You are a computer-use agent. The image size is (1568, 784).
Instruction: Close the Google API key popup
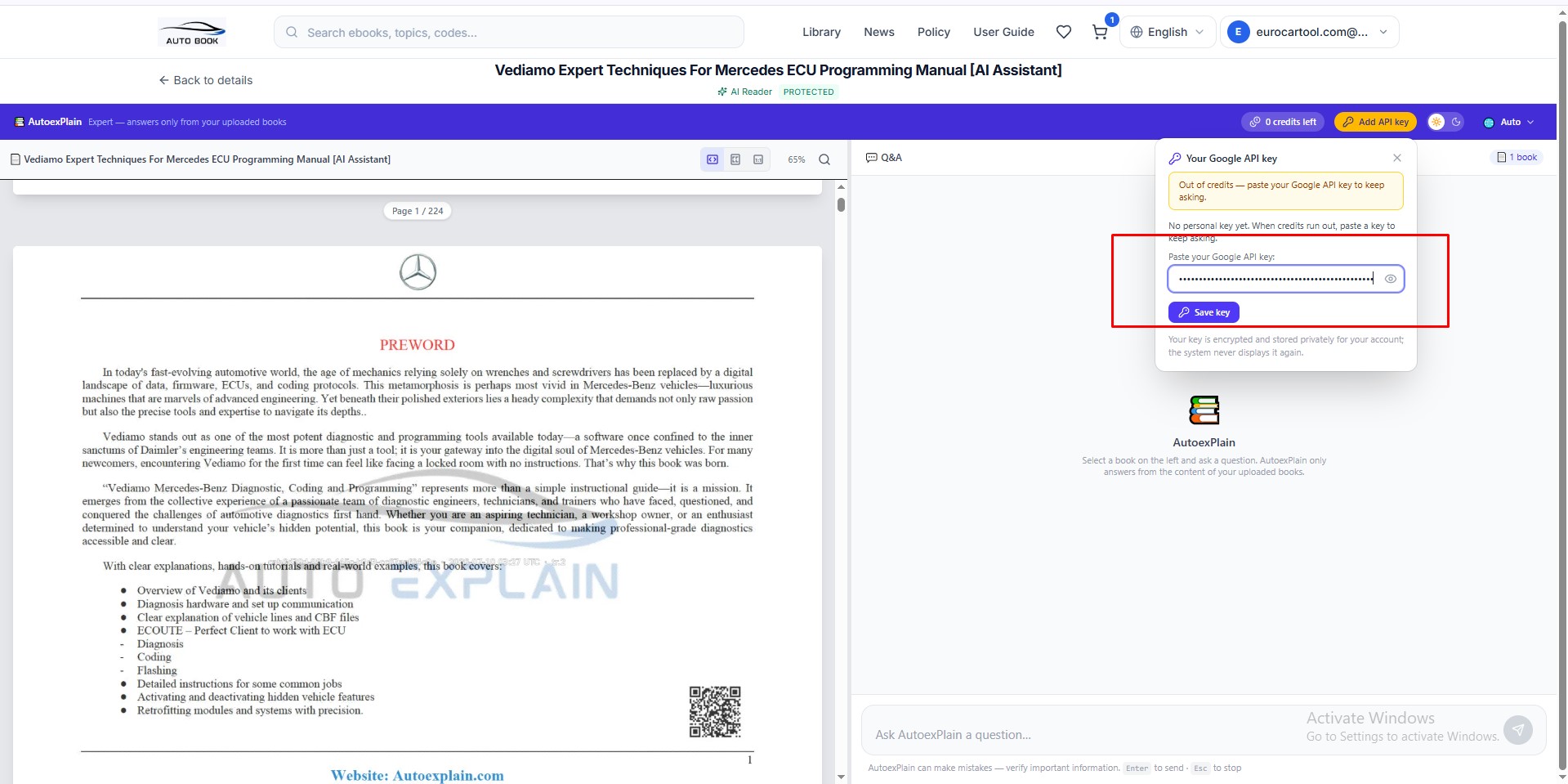pos(1397,158)
